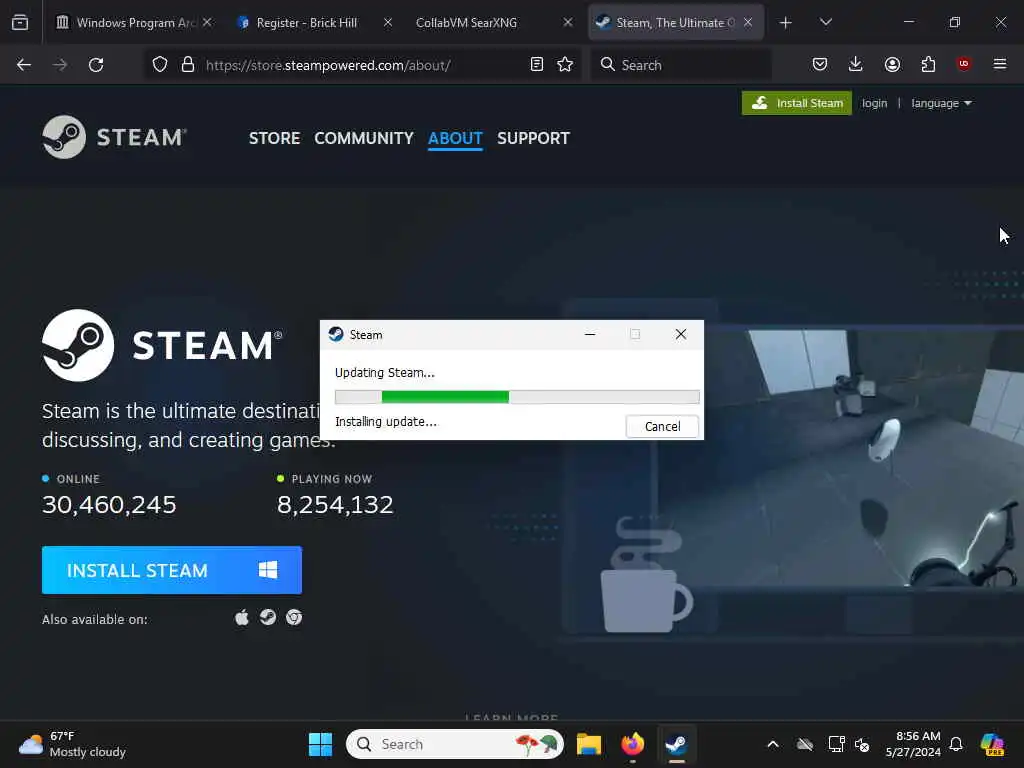Show hidden system tray icons
The height and width of the screenshot is (768, 1024).
click(773, 744)
